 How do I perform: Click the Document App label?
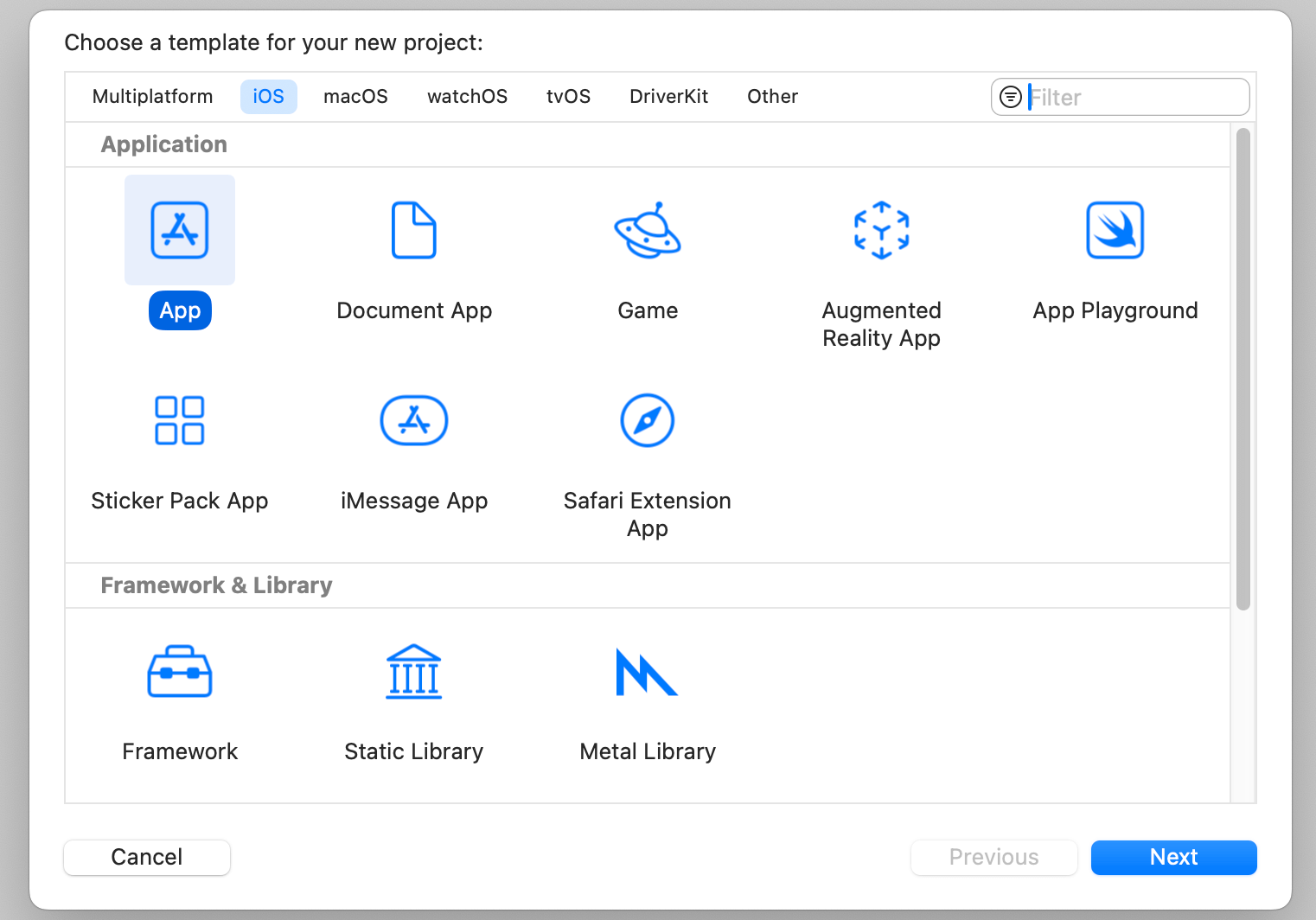tap(414, 310)
